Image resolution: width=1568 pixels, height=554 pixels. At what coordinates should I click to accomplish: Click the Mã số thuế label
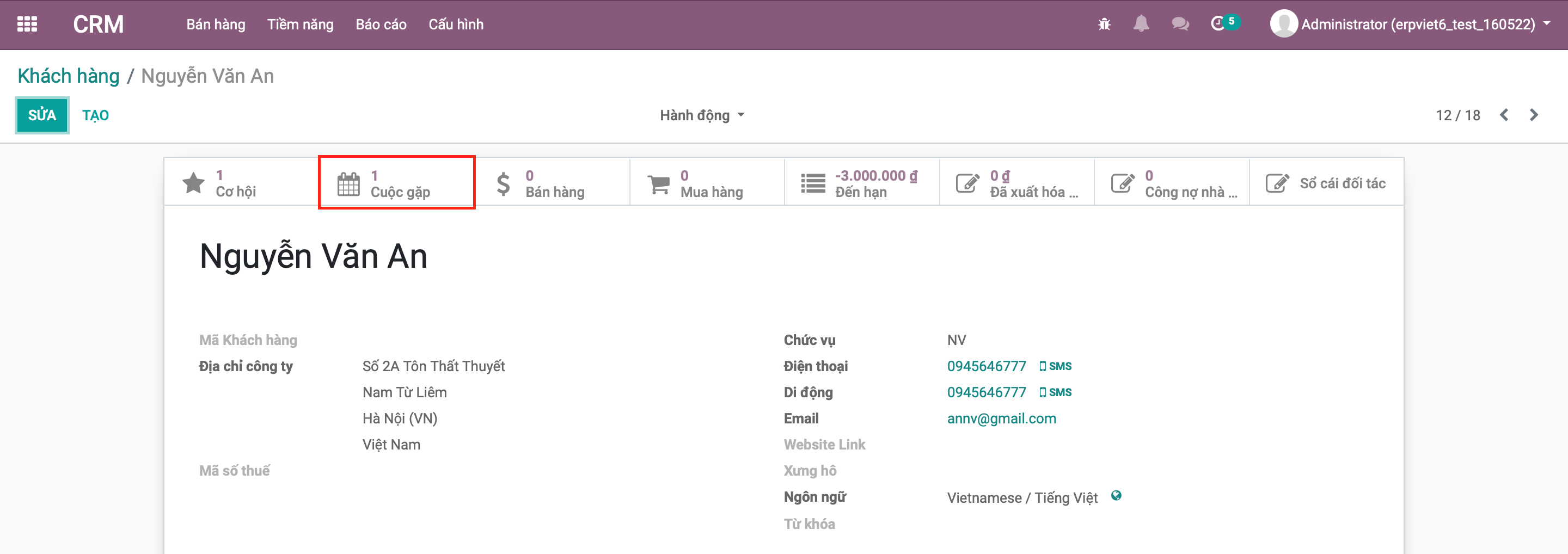coord(234,471)
